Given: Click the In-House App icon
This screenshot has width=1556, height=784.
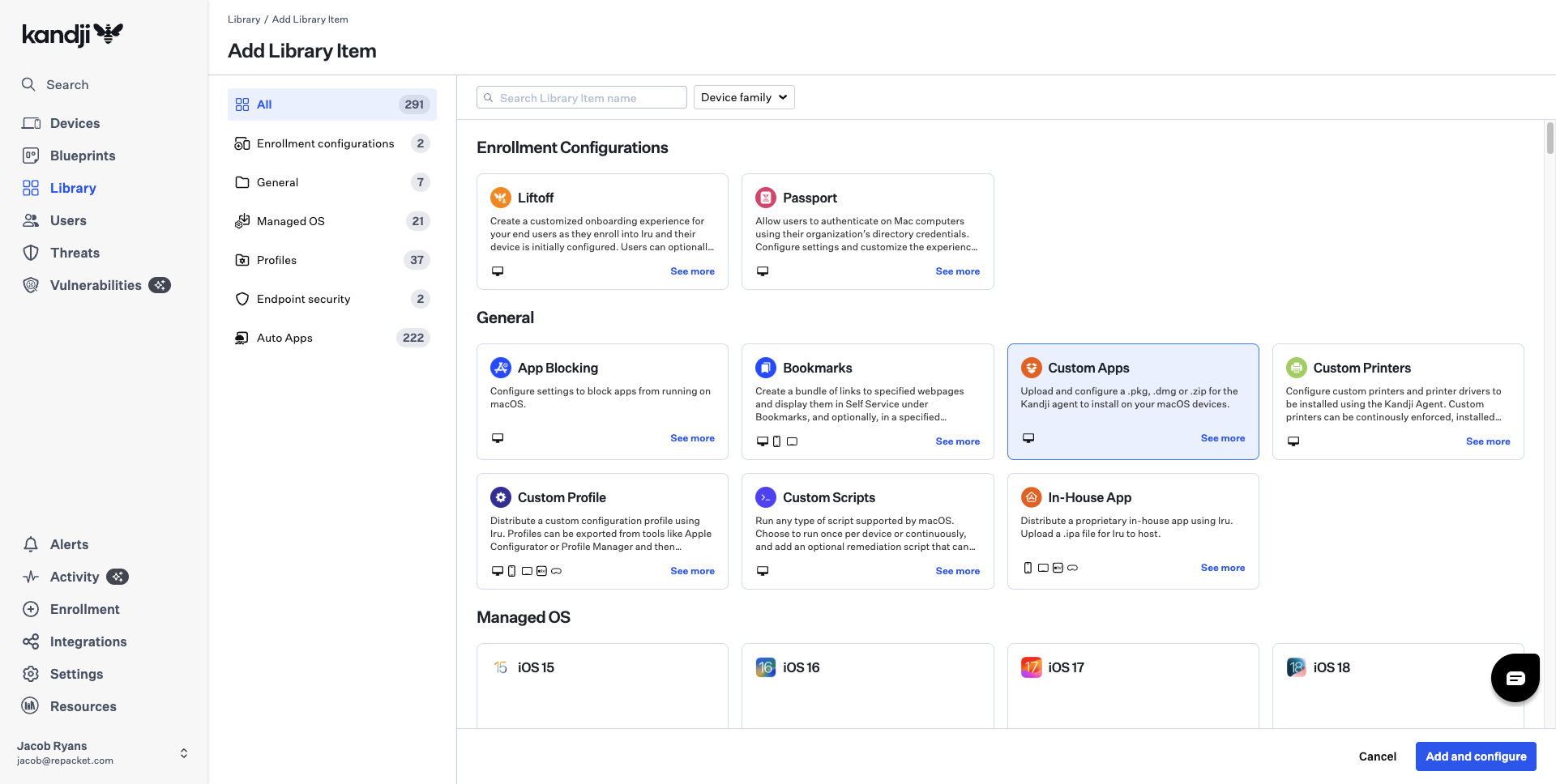Looking at the screenshot, I should (x=1031, y=497).
